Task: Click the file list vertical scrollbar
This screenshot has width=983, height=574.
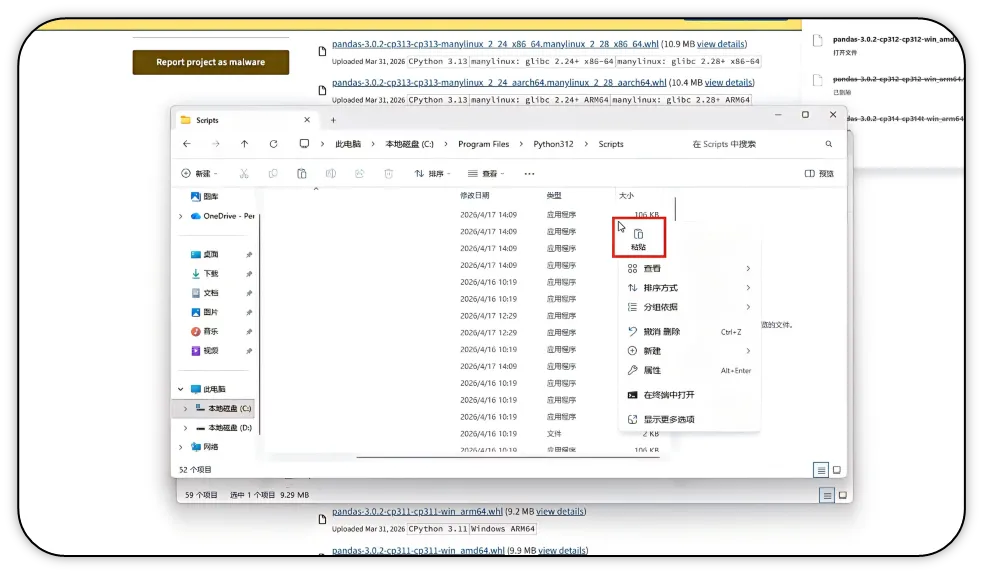Action: [675, 209]
